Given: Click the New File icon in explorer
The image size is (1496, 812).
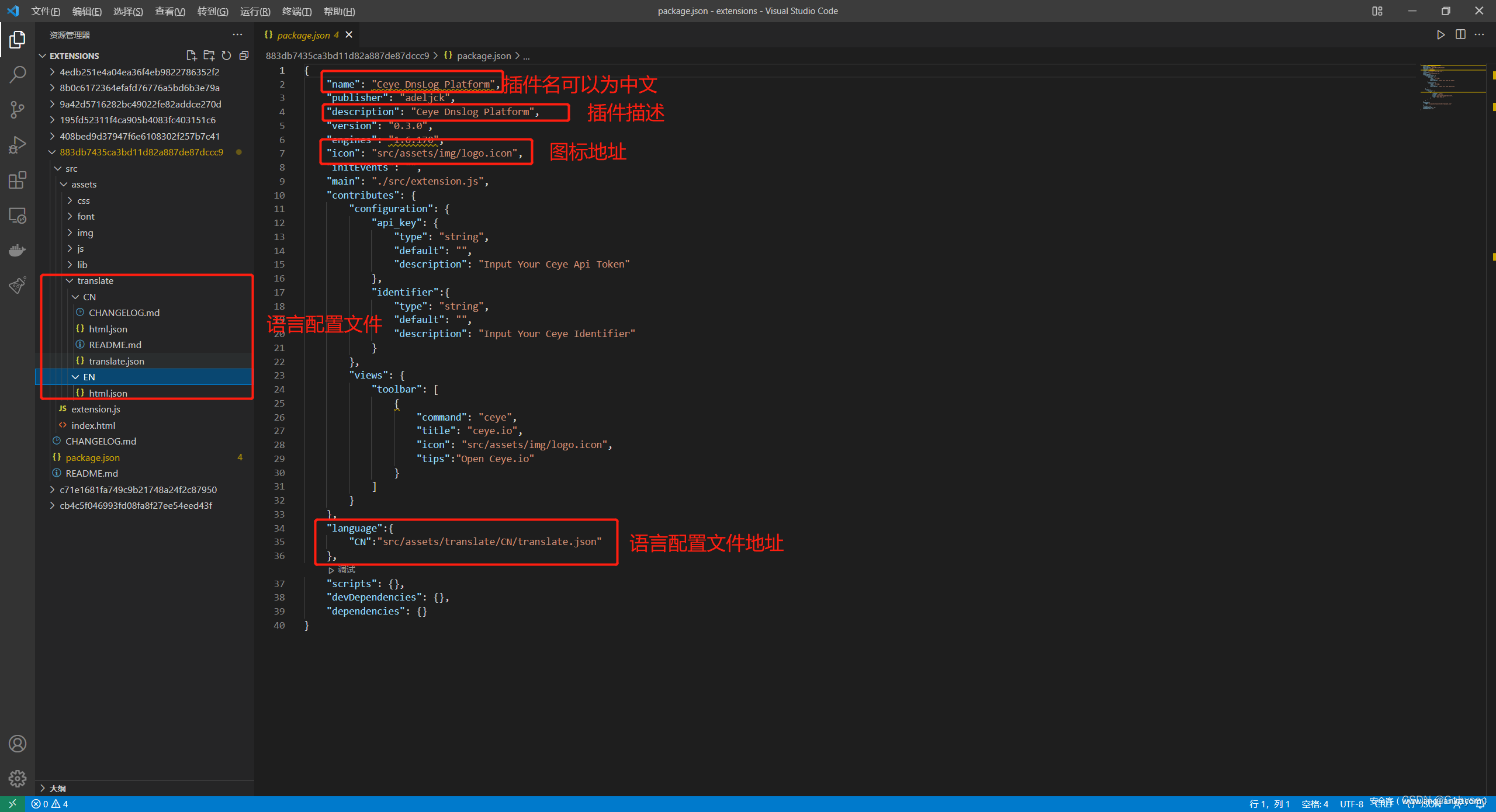Looking at the screenshot, I should pos(191,55).
